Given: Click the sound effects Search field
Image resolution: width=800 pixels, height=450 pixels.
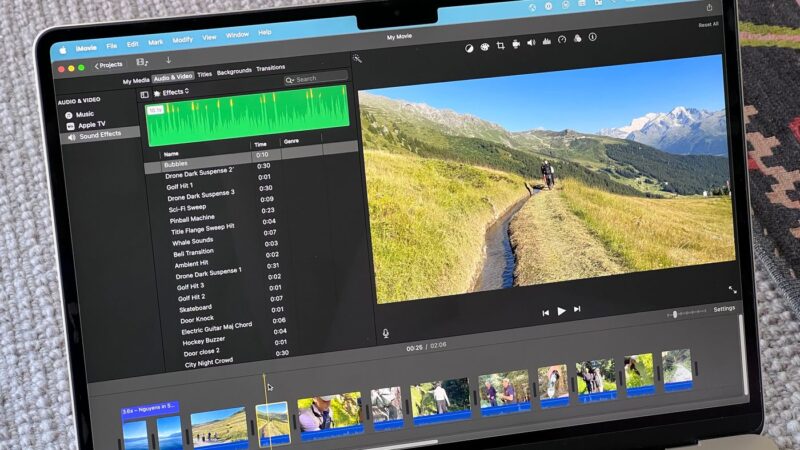Looking at the screenshot, I should click(x=316, y=78).
